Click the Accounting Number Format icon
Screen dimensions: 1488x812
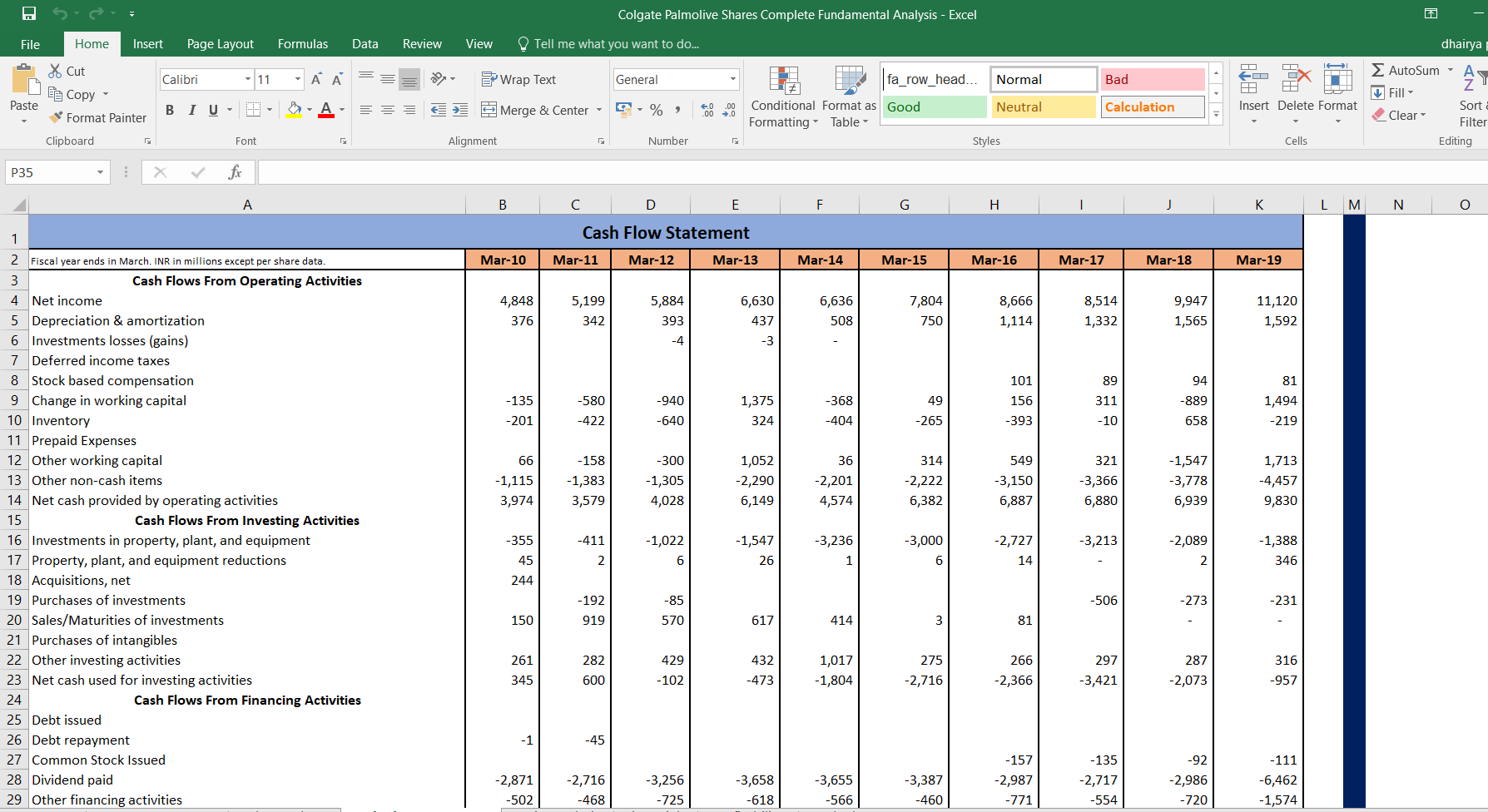point(623,110)
